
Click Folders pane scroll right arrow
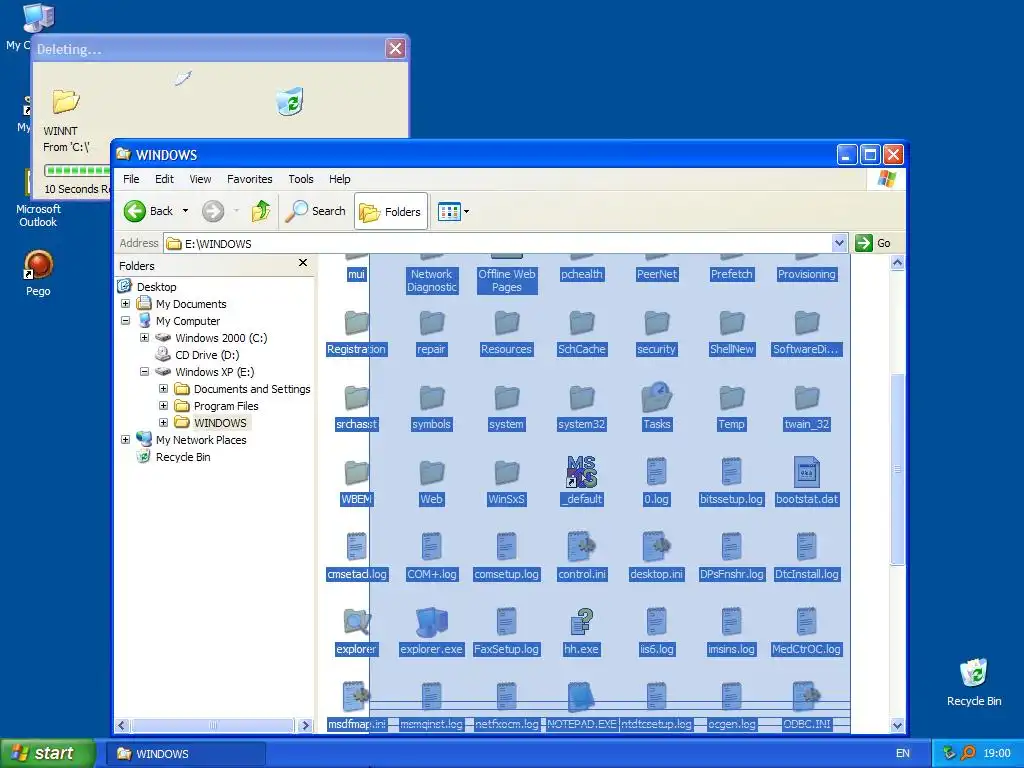[305, 725]
